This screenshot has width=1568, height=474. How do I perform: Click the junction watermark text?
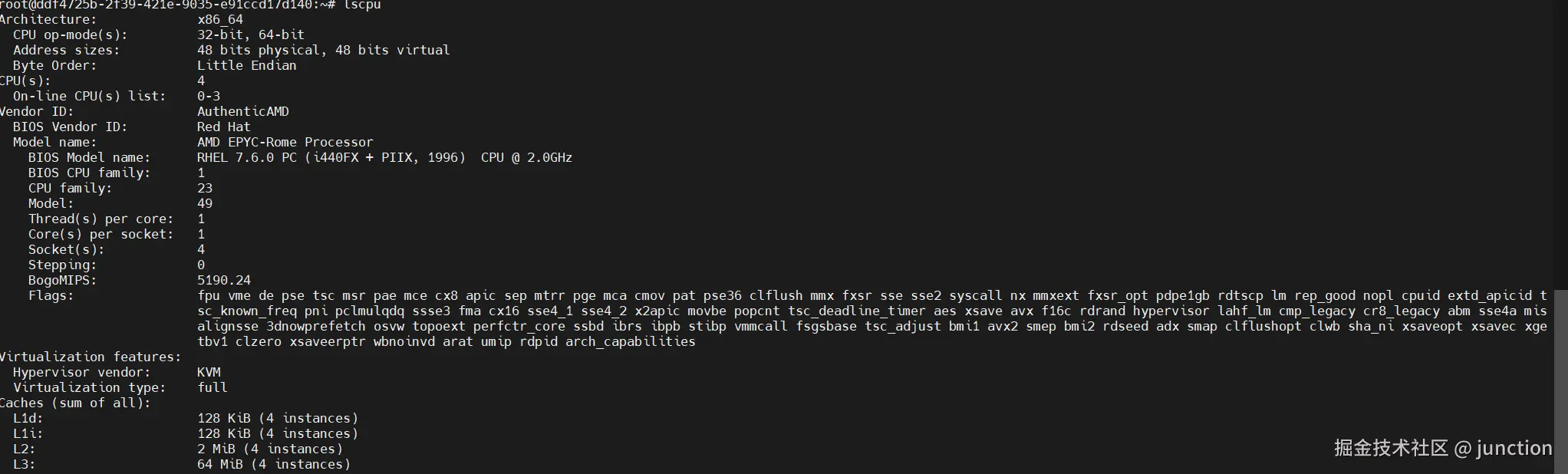[1514, 448]
